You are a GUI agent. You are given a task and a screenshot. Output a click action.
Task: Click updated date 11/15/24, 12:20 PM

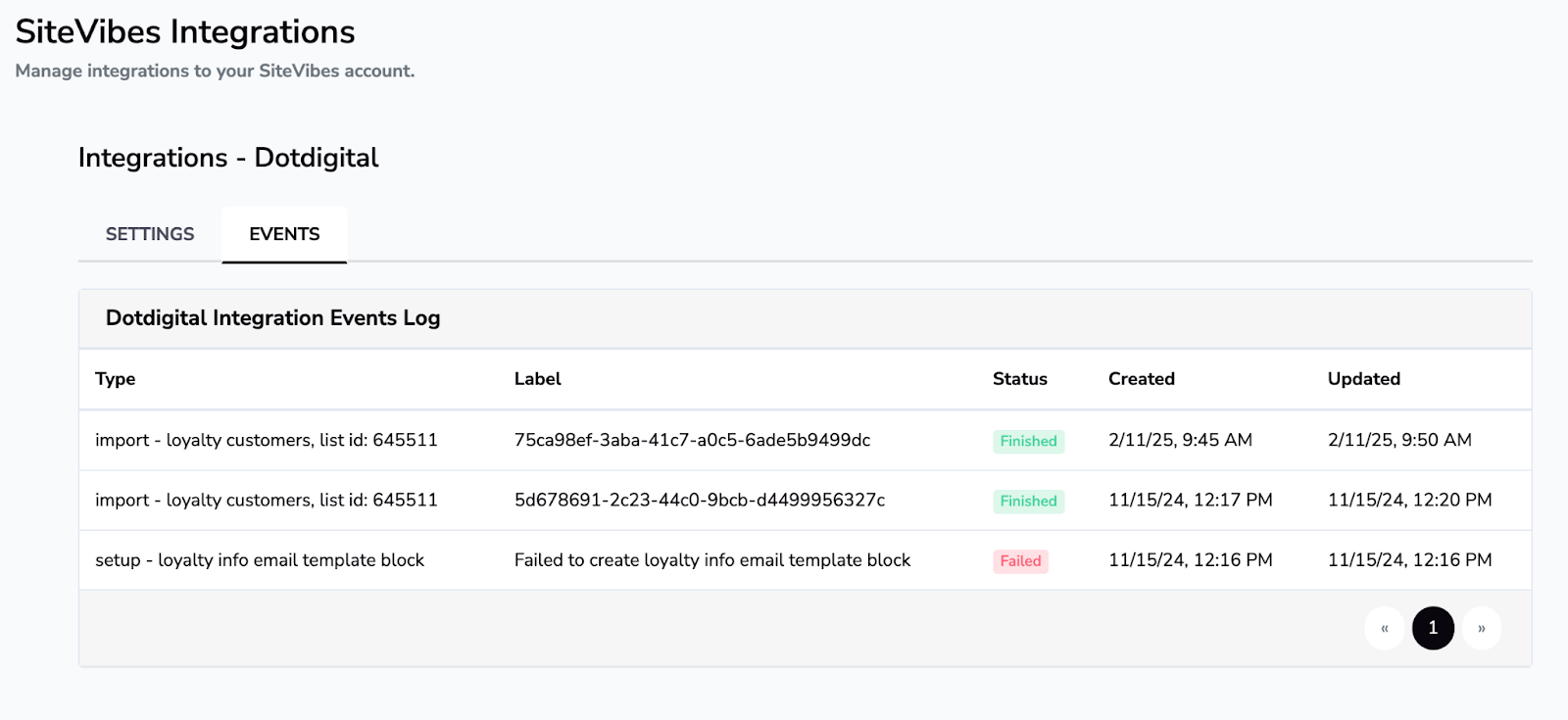[x=1410, y=500]
